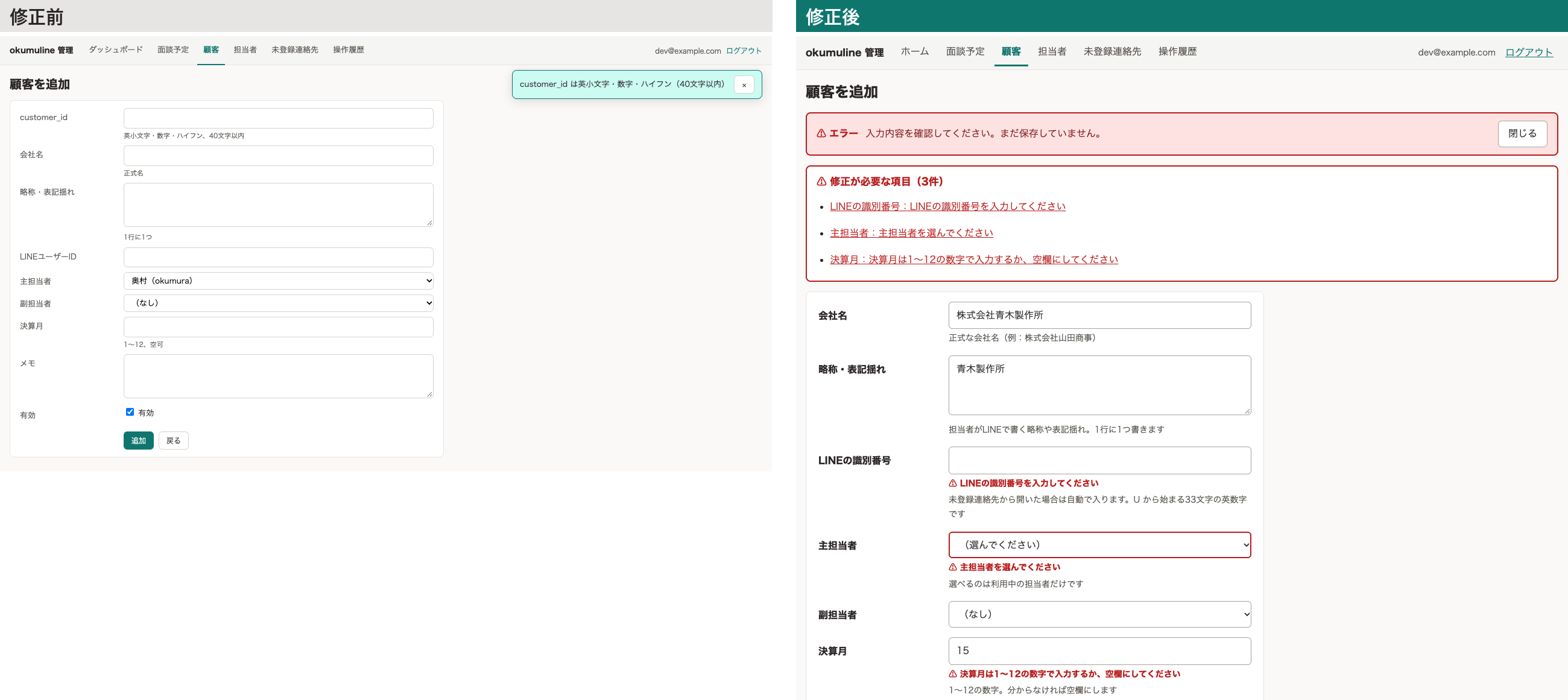
Task: Toggle the 有効 checkbox in the before form
Action: (130, 412)
